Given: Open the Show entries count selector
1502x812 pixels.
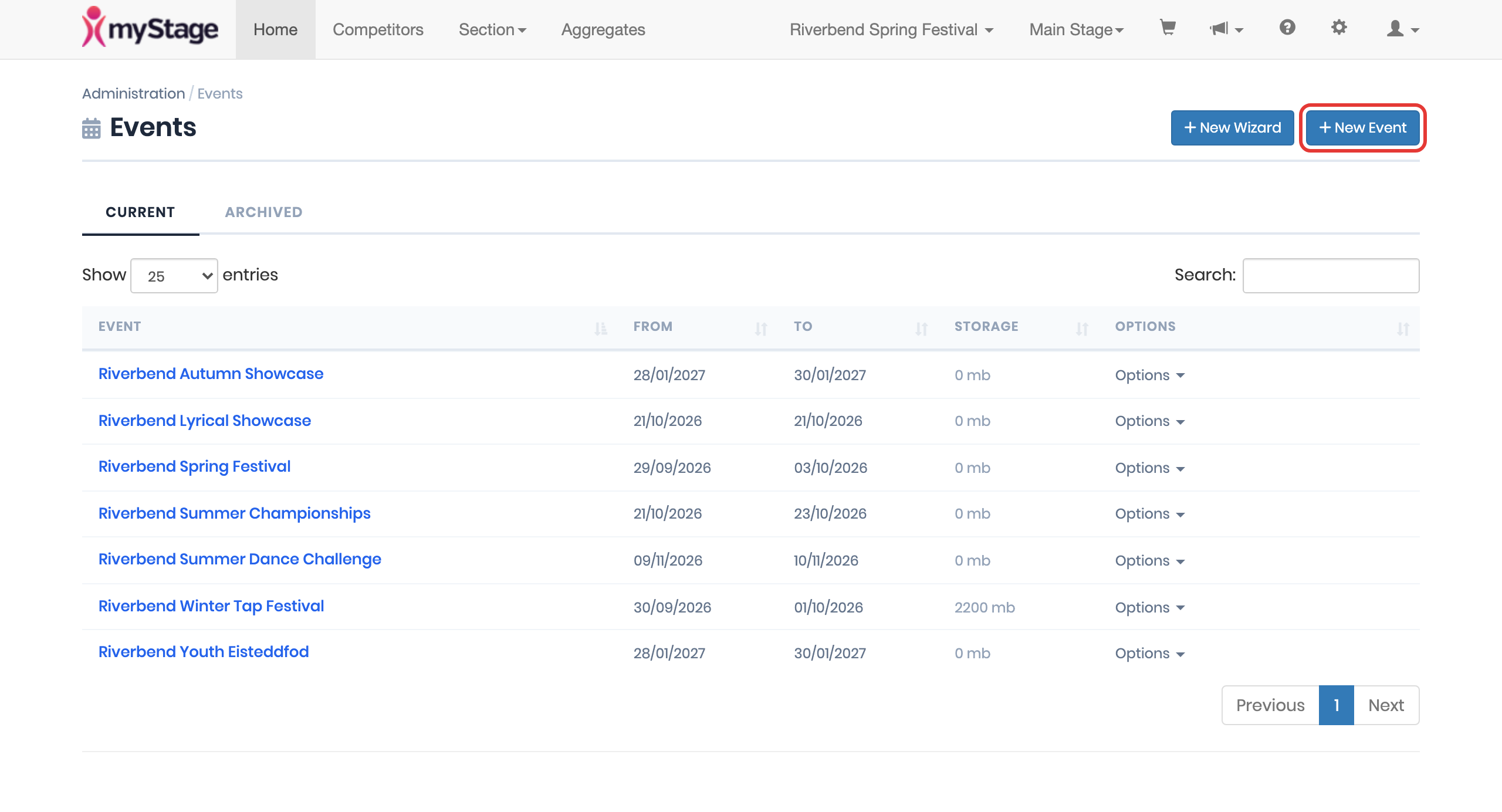Looking at the screenshot, I should (x=174, y=276).
